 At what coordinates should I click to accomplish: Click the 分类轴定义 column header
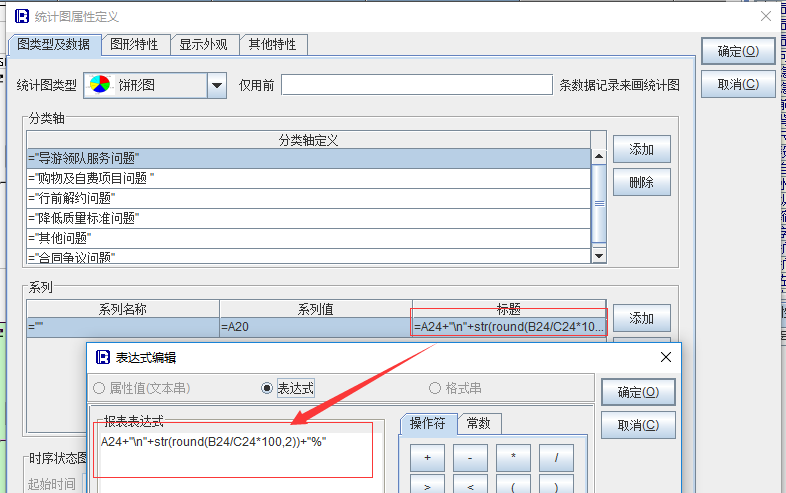pos(309,140)
